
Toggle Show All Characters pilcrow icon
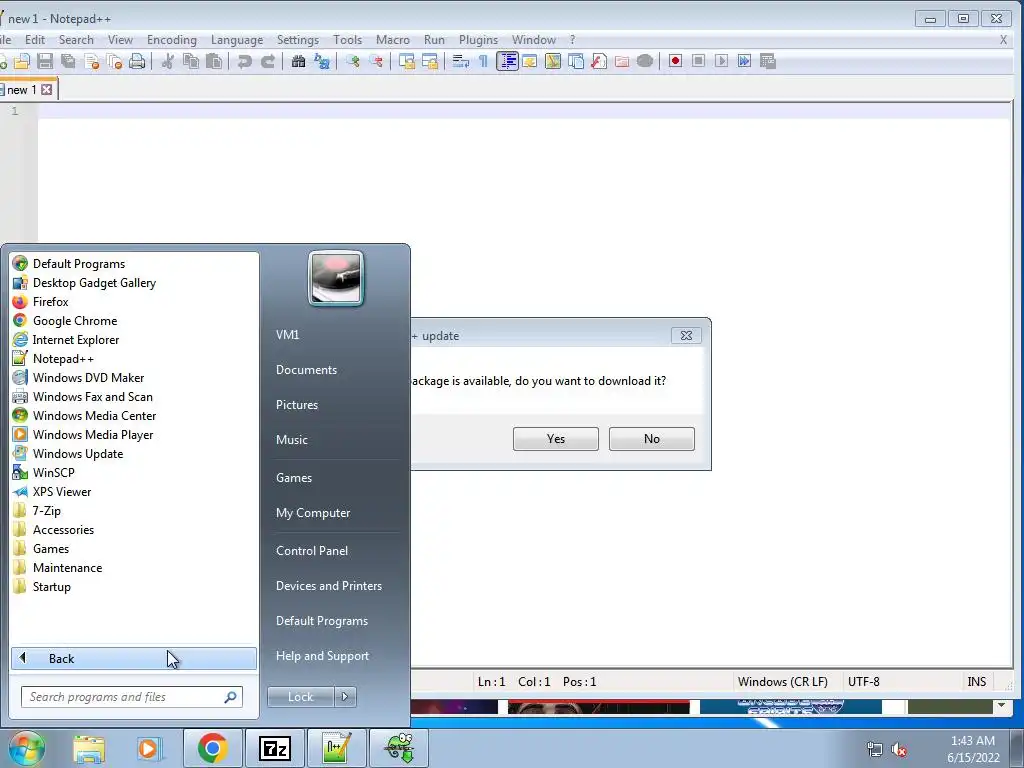point(483,61)
